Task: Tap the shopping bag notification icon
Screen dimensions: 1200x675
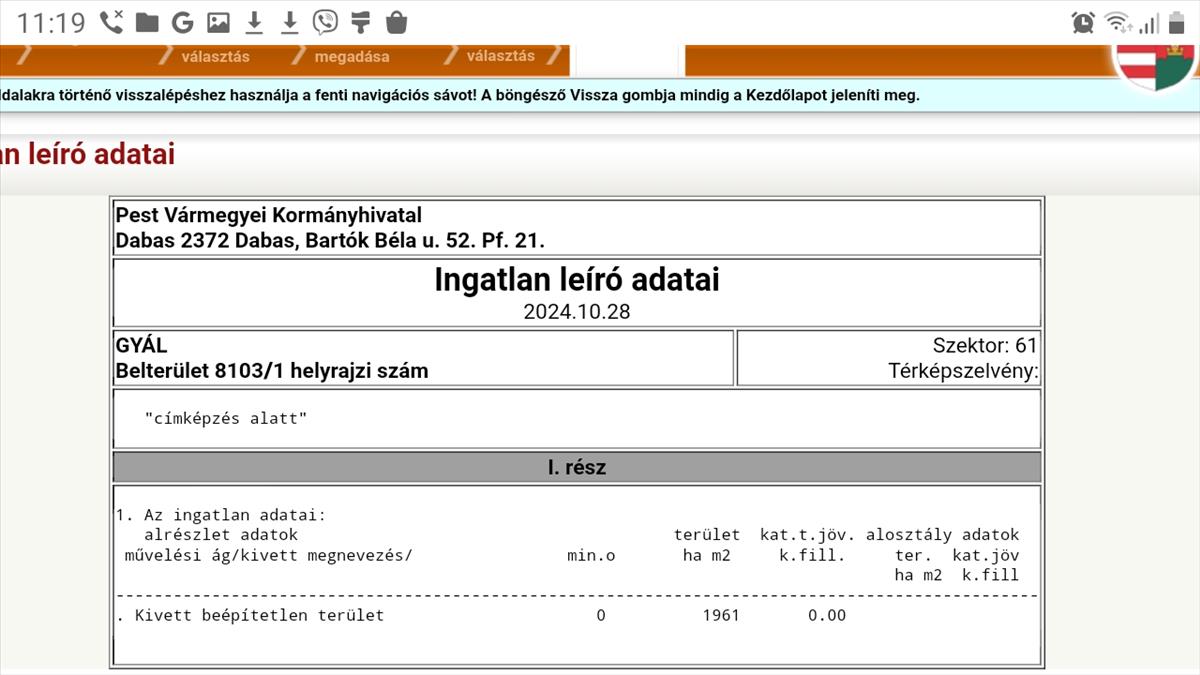Action: pyautogui.click(x=396, y=22)
